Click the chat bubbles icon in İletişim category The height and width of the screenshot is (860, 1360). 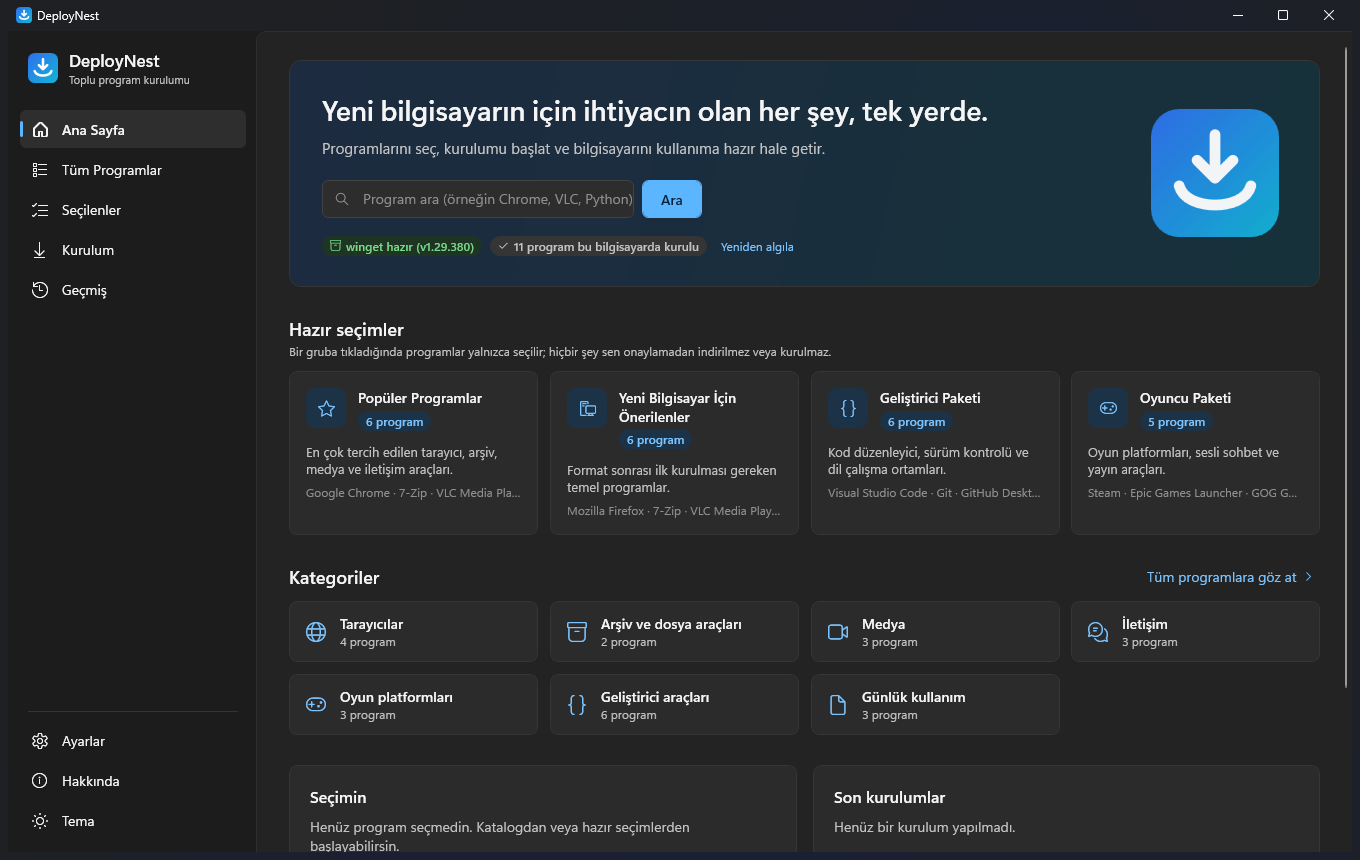(1098, 632)
